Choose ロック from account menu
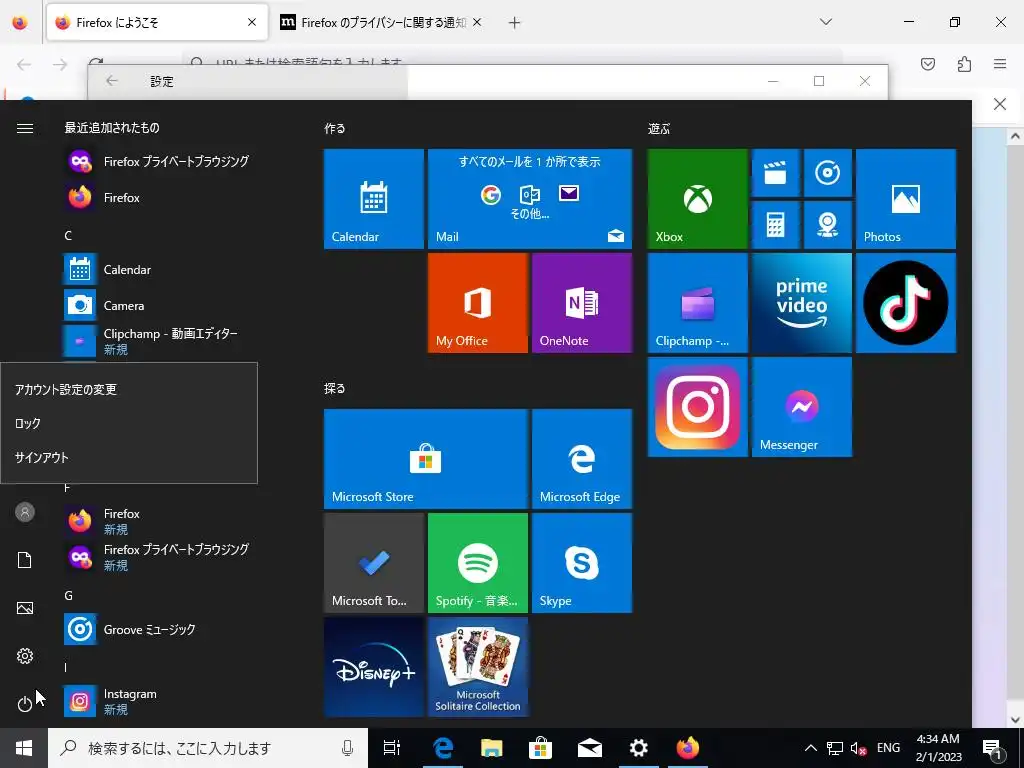The image size is (1024, 768). pos(129,423)
